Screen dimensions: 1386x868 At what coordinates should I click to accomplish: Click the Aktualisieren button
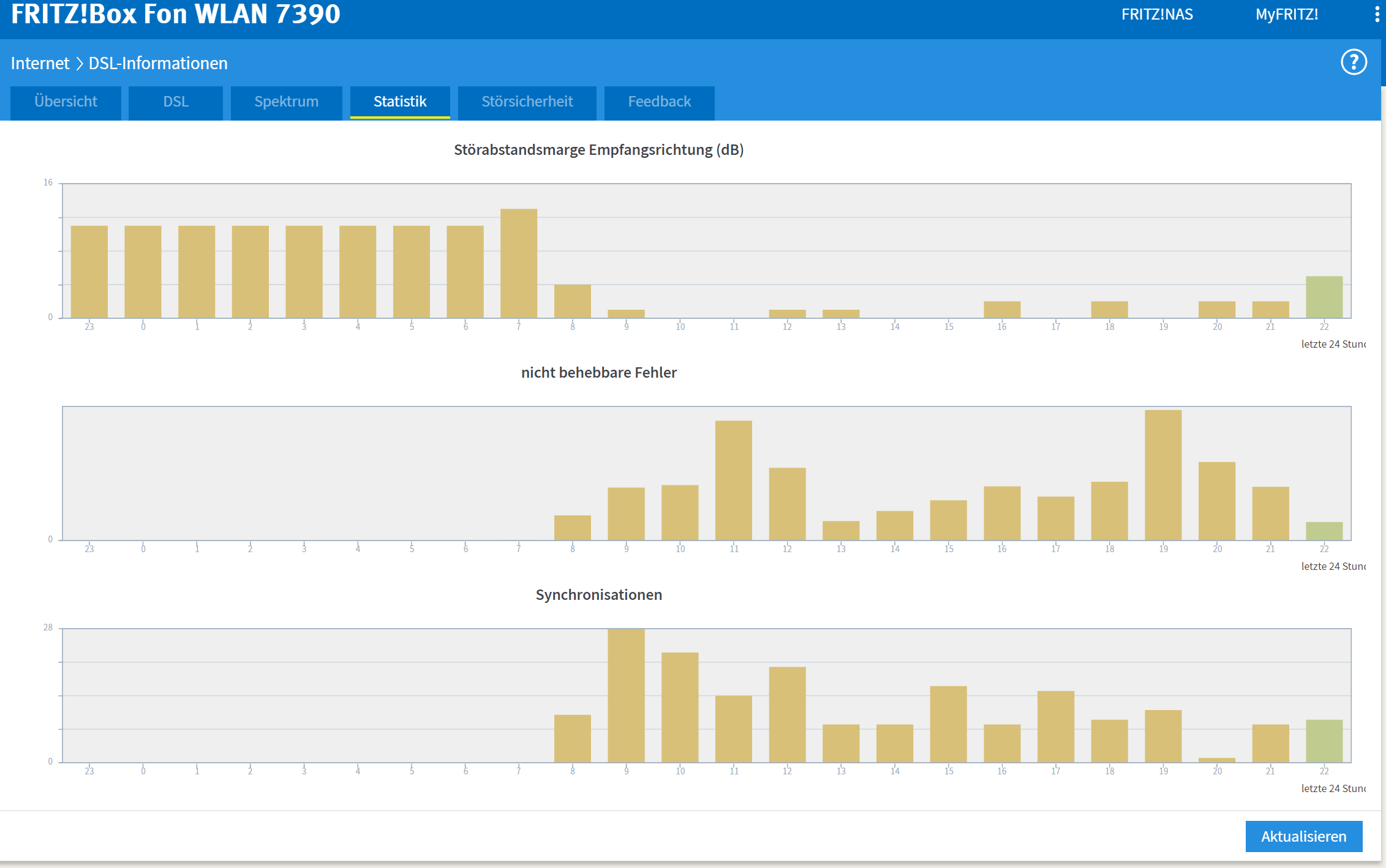click(x=1303, y=836)
